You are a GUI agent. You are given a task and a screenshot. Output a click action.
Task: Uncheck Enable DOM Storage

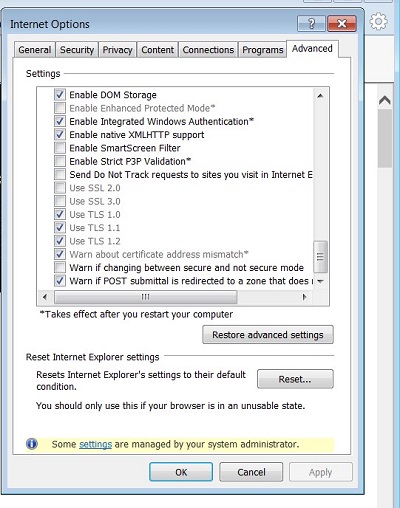click(x=60, y=95)
